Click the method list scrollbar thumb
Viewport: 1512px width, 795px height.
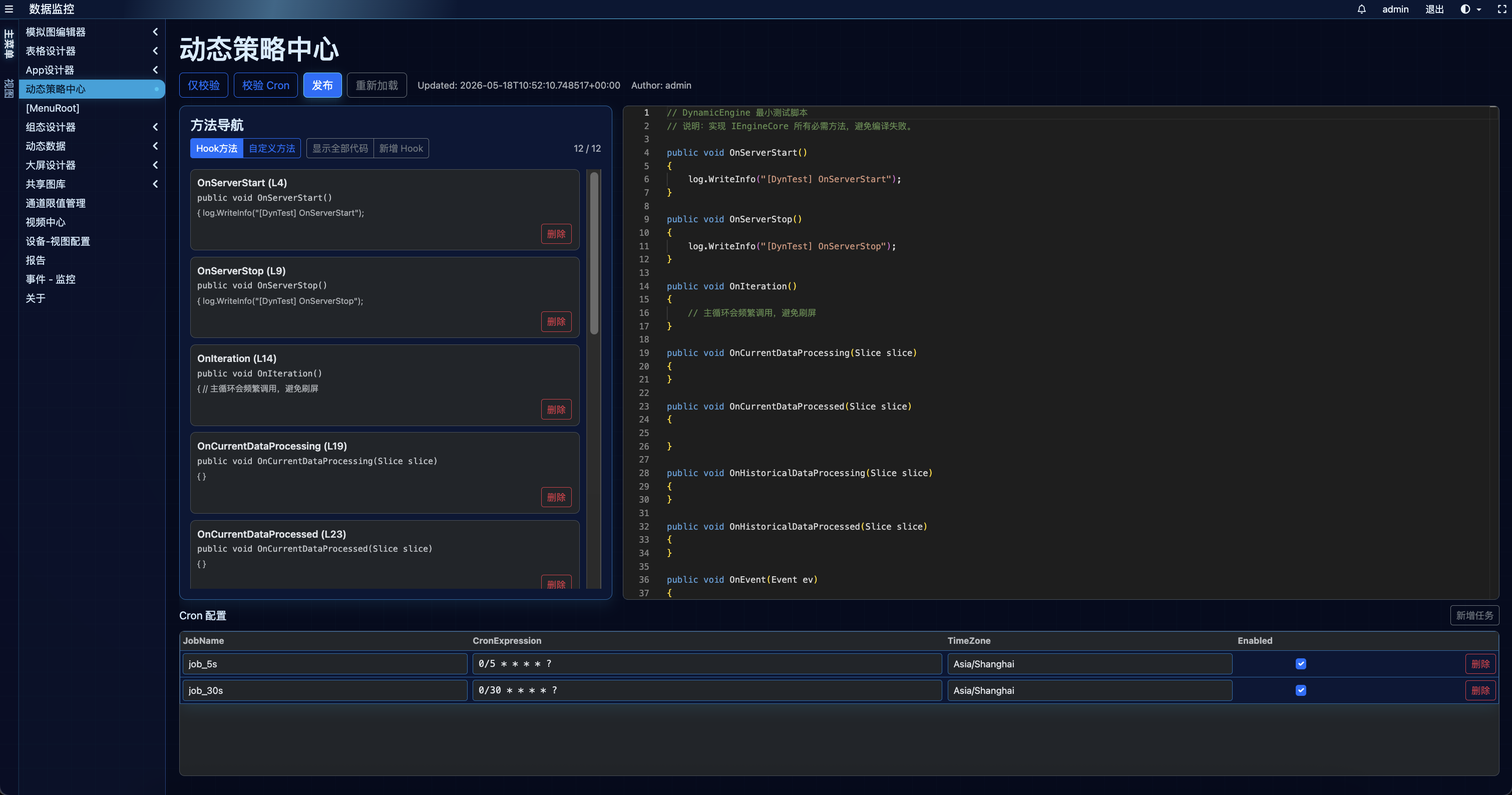[x=594, y=253]
